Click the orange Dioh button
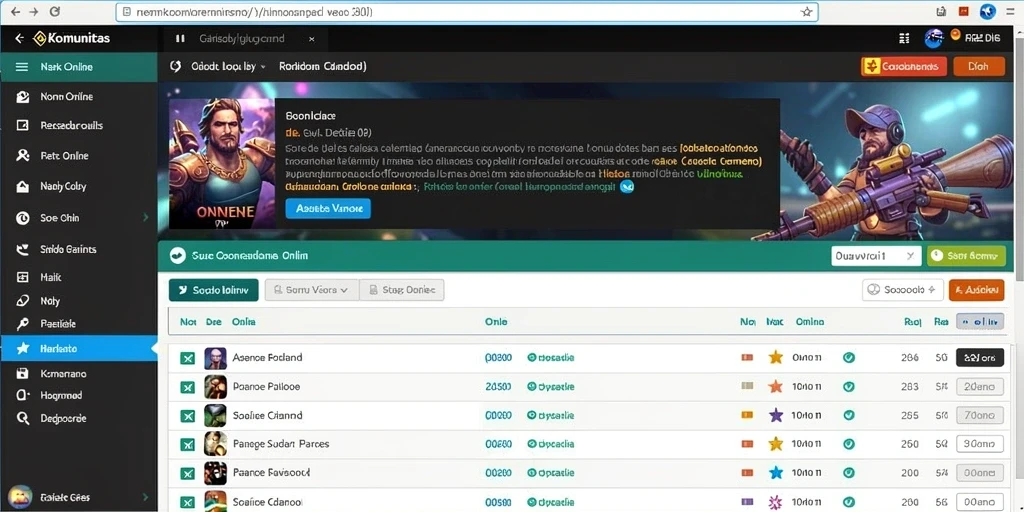The image size is (1024, 512). [979, 67]
